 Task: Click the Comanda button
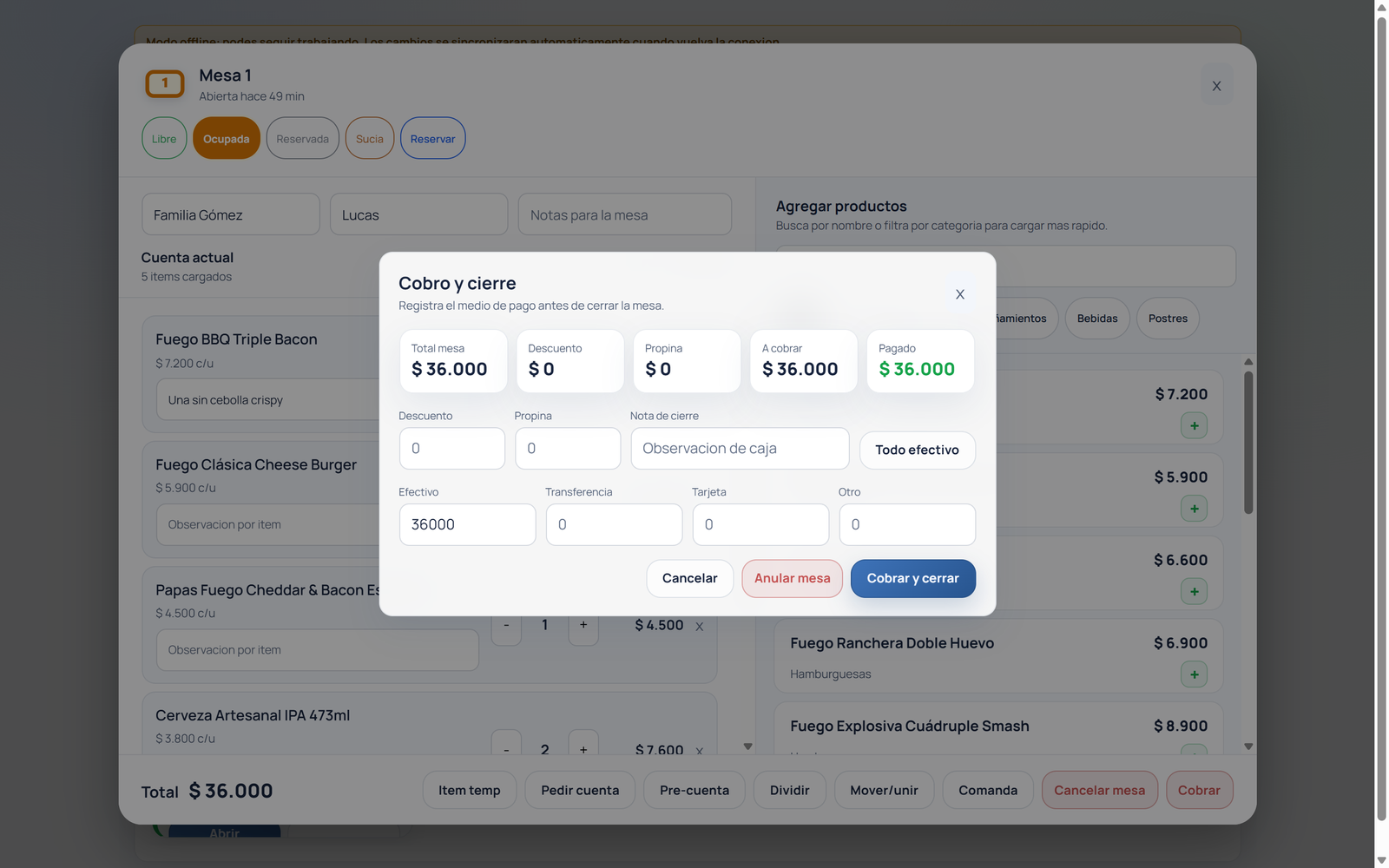(x=988, y=790)
